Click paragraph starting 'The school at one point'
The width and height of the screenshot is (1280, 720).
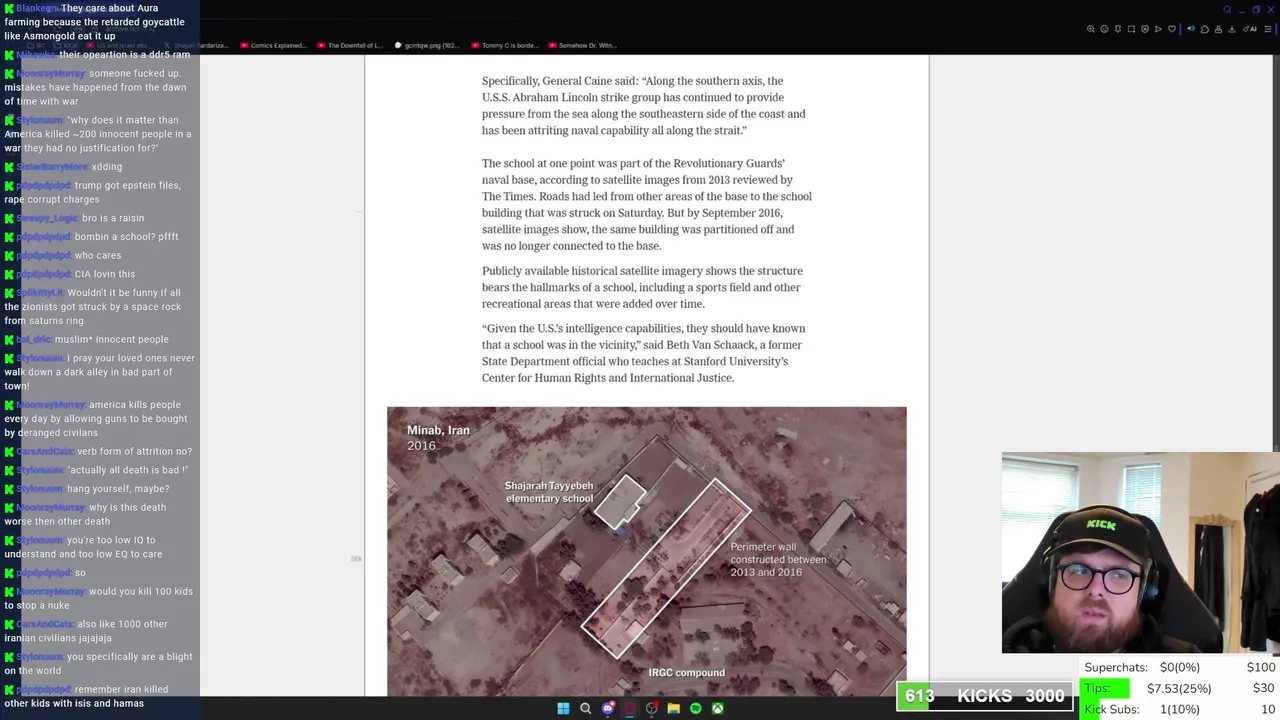click(x=647, y=204)
